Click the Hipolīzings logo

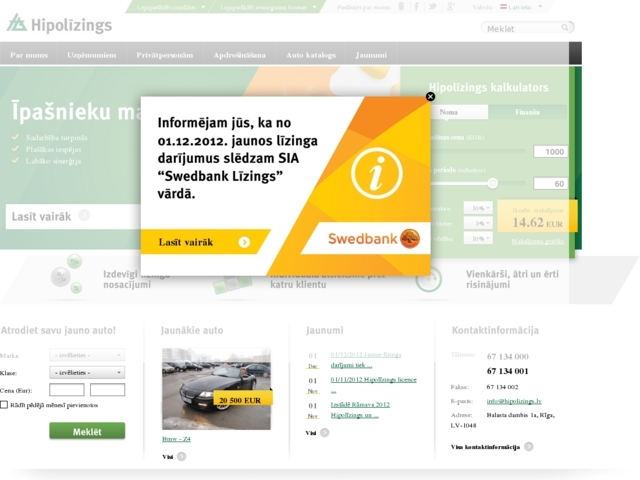click(59, 24)
